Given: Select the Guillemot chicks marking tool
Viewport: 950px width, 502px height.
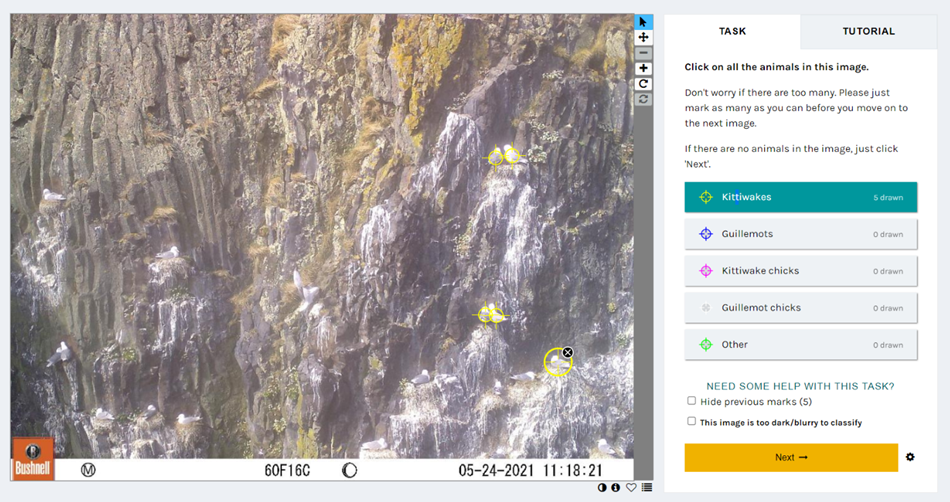Looking at the screenshot, I should pyautogui.click(x=800, y=308).
